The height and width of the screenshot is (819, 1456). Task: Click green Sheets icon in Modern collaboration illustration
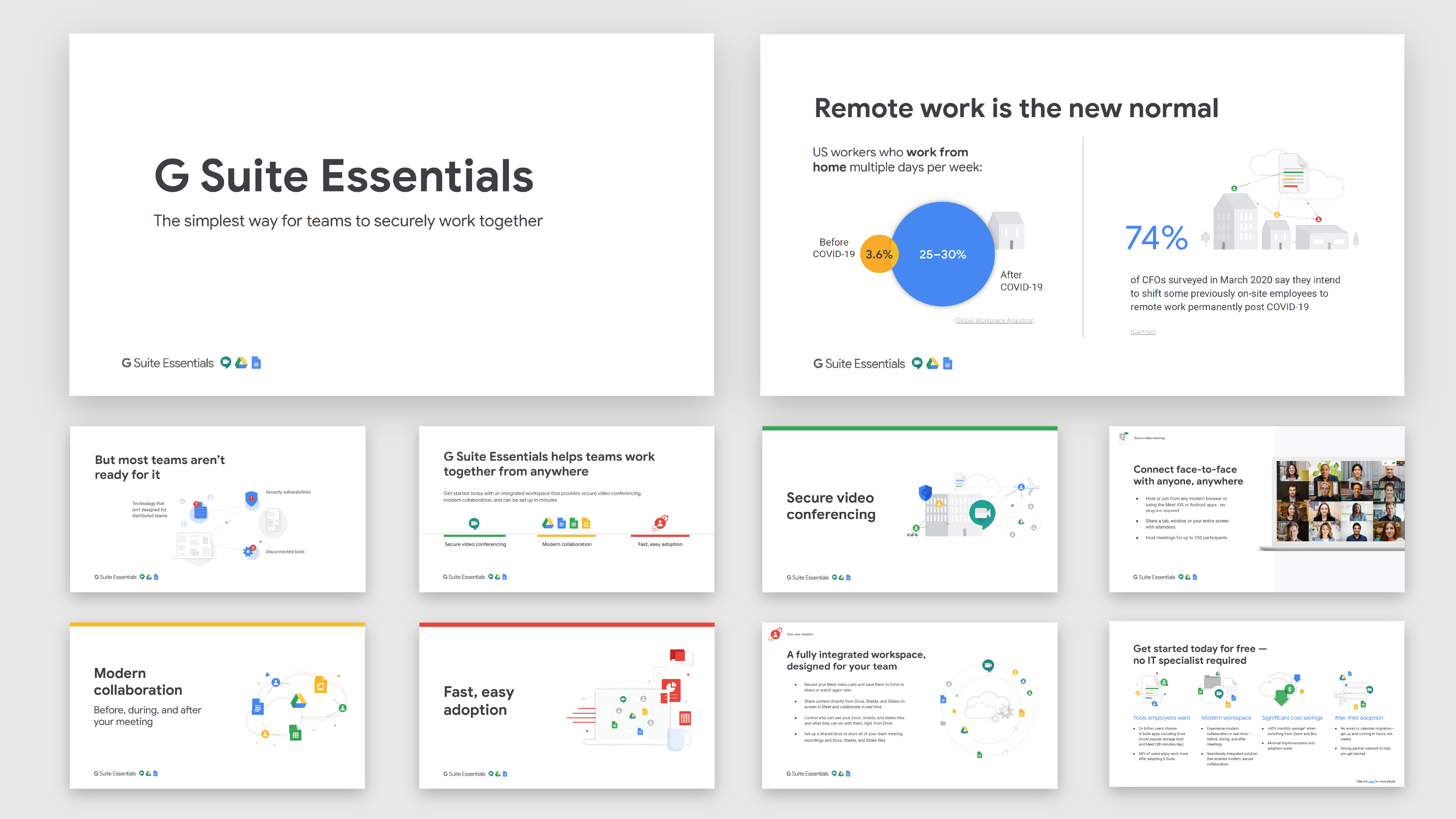(x=295, y=733)
